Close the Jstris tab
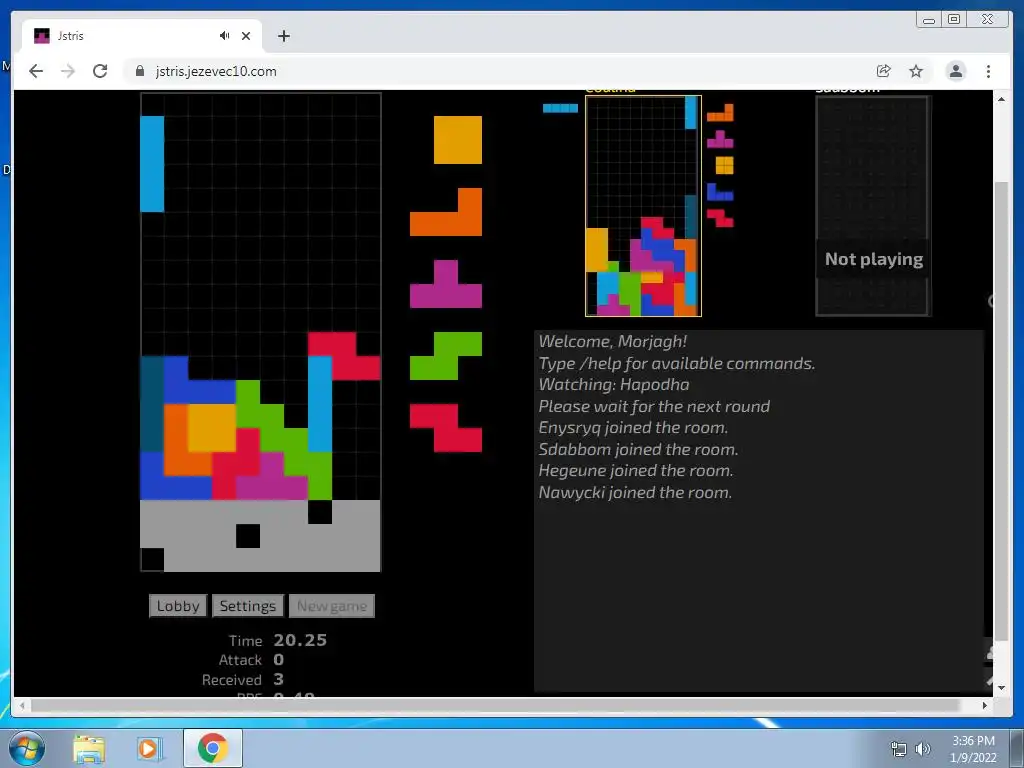 point(246,36)
